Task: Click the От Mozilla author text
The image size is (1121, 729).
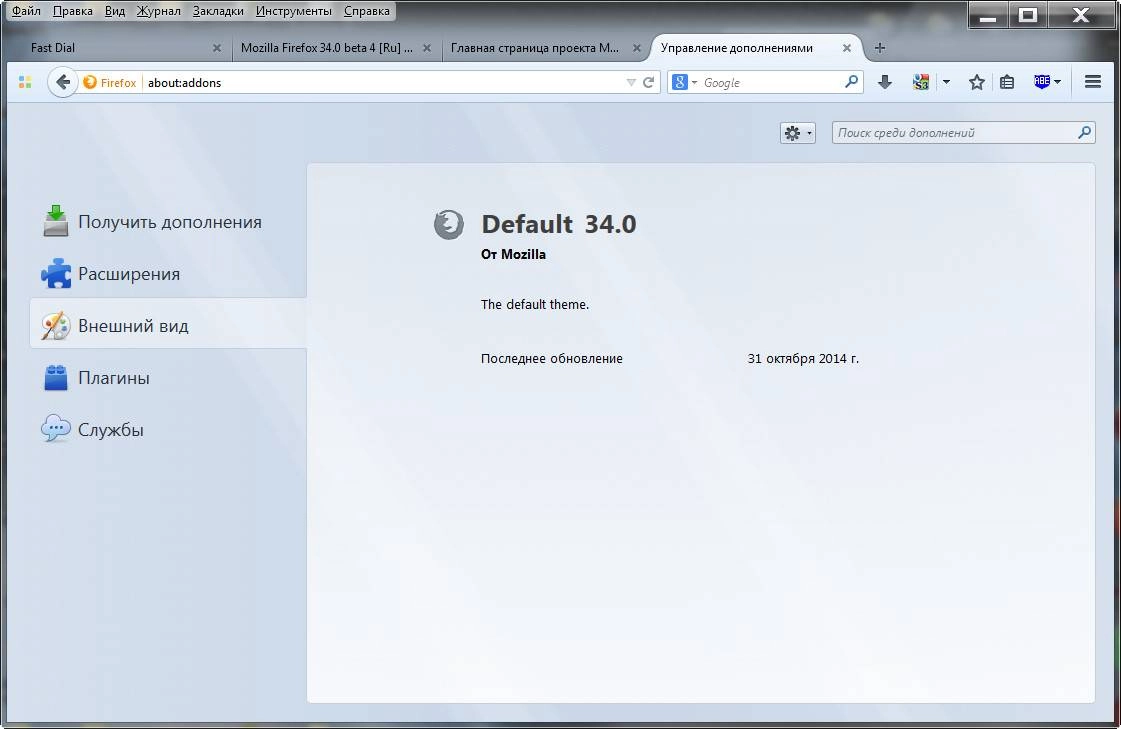Action: [513, 254]
